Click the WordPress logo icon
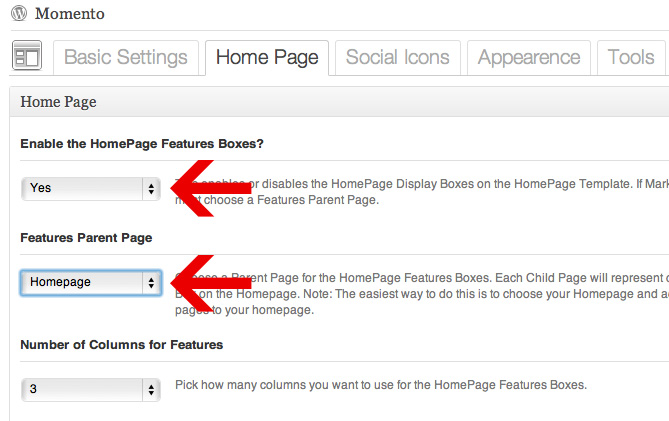This screenshot has height=421, width=669. coord(17,15)
